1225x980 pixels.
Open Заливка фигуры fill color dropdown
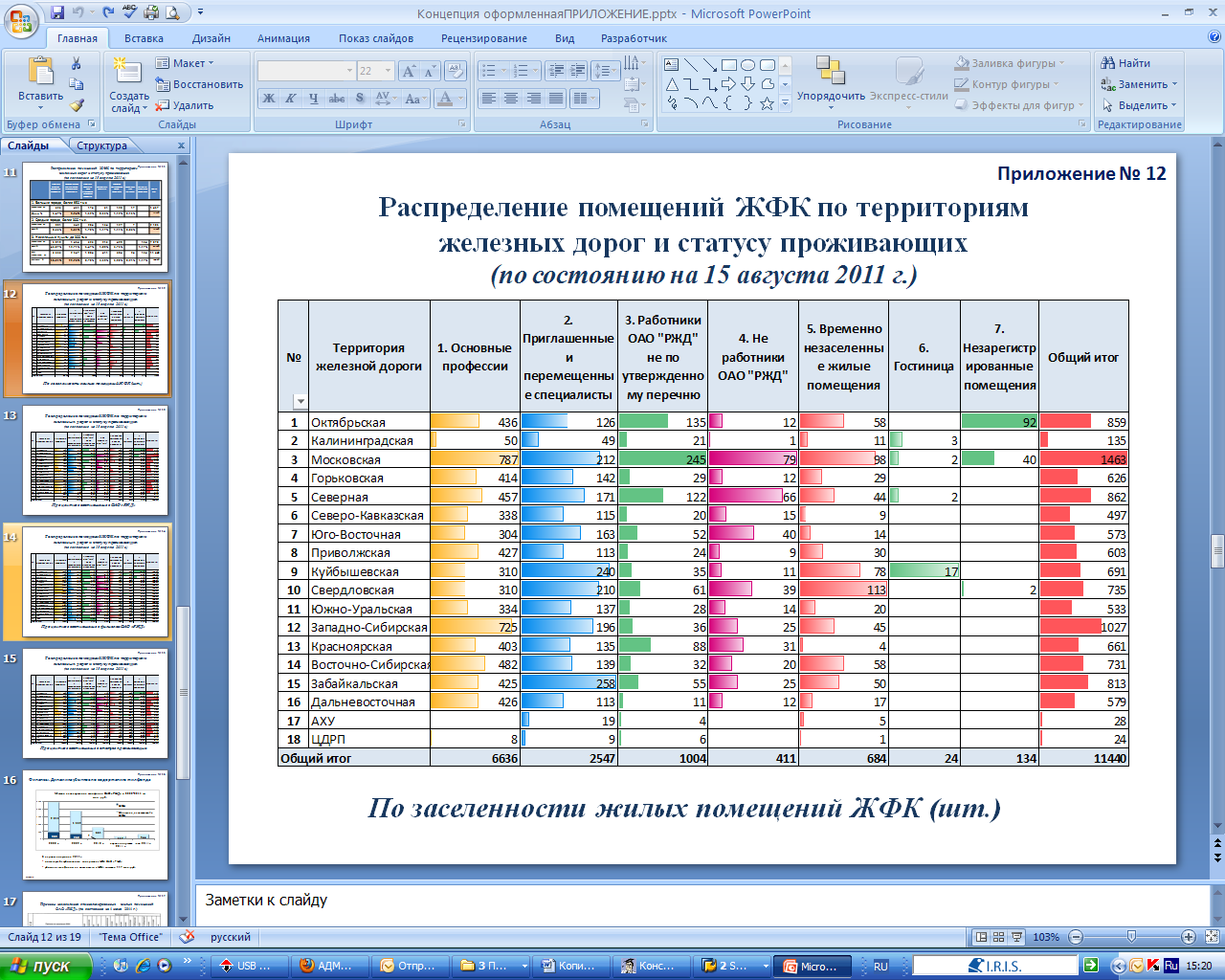coord(1010,63)
